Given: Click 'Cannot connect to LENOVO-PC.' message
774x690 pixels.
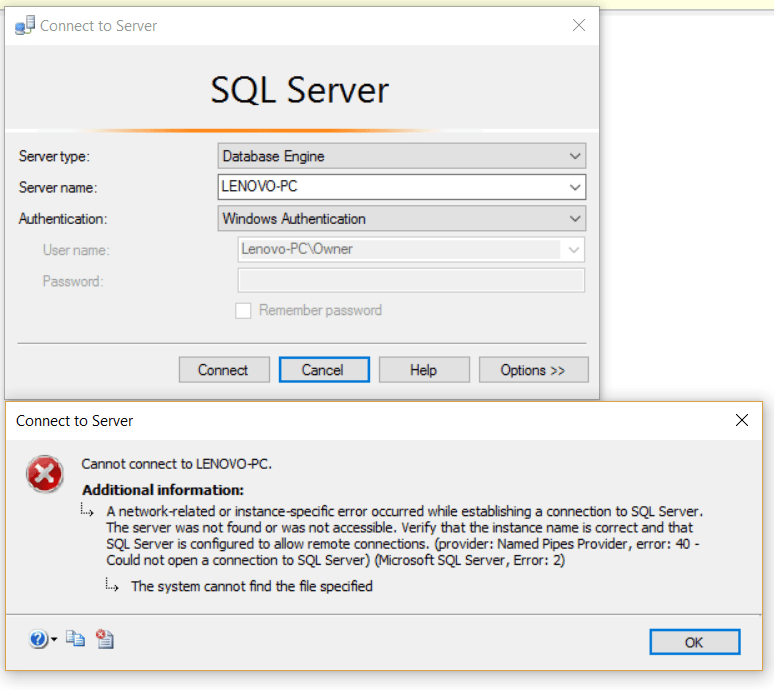Looking at the screenshot, I should (x=176, y=464).
